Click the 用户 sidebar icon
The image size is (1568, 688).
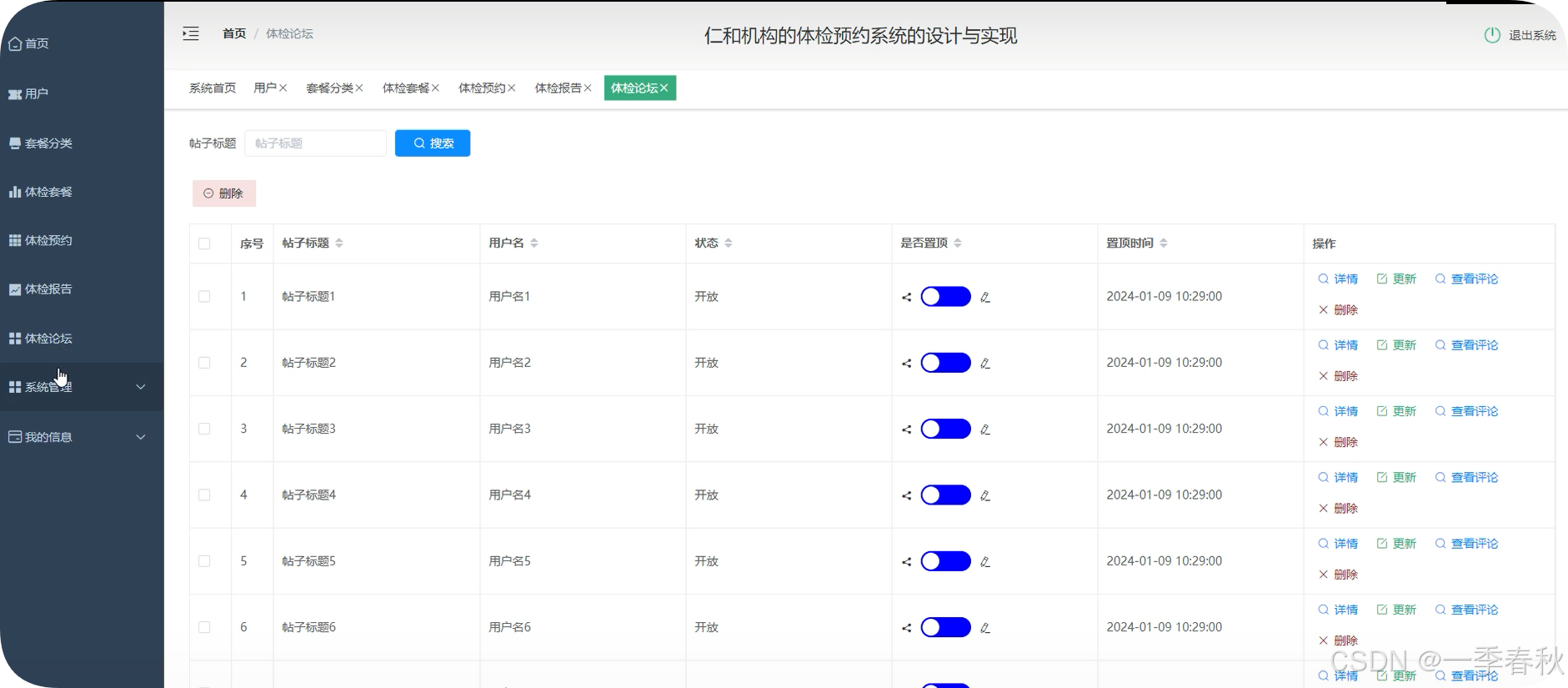tap(15, 94)
